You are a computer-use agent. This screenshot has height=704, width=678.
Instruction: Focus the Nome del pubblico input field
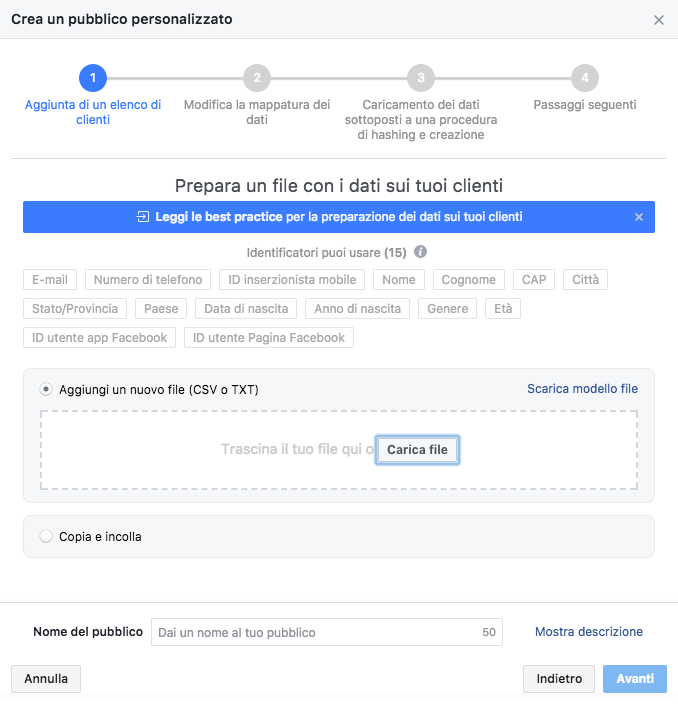point(327,632)
